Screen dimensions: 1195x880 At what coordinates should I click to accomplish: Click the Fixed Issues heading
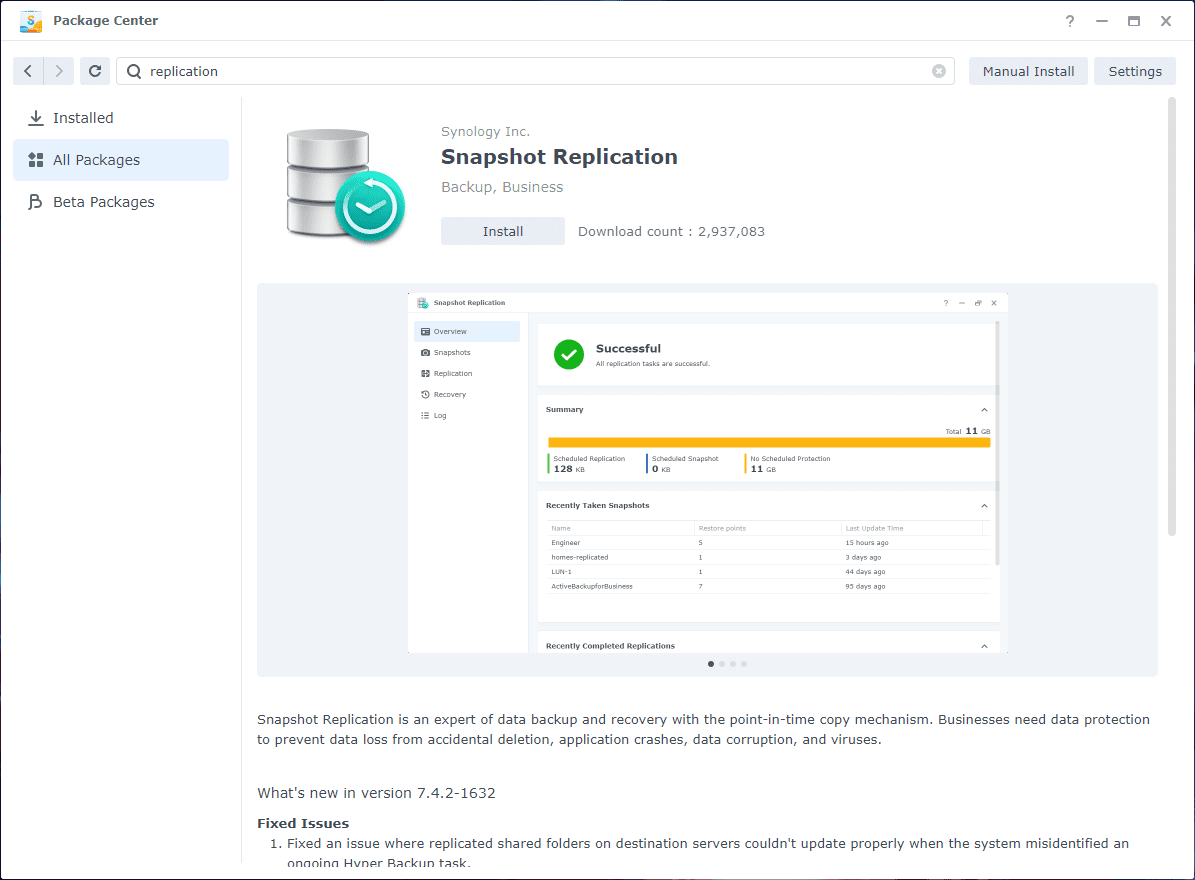[303, 824]
